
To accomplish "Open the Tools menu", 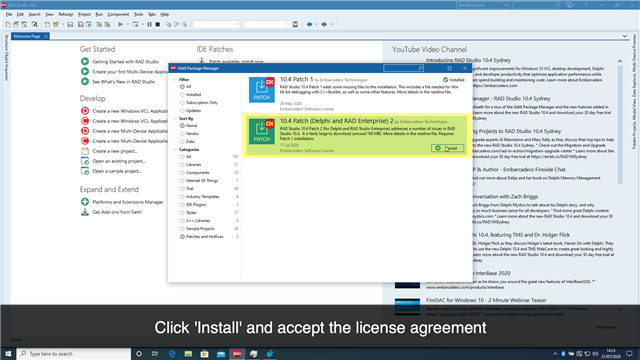I will [x=139, y=14].
